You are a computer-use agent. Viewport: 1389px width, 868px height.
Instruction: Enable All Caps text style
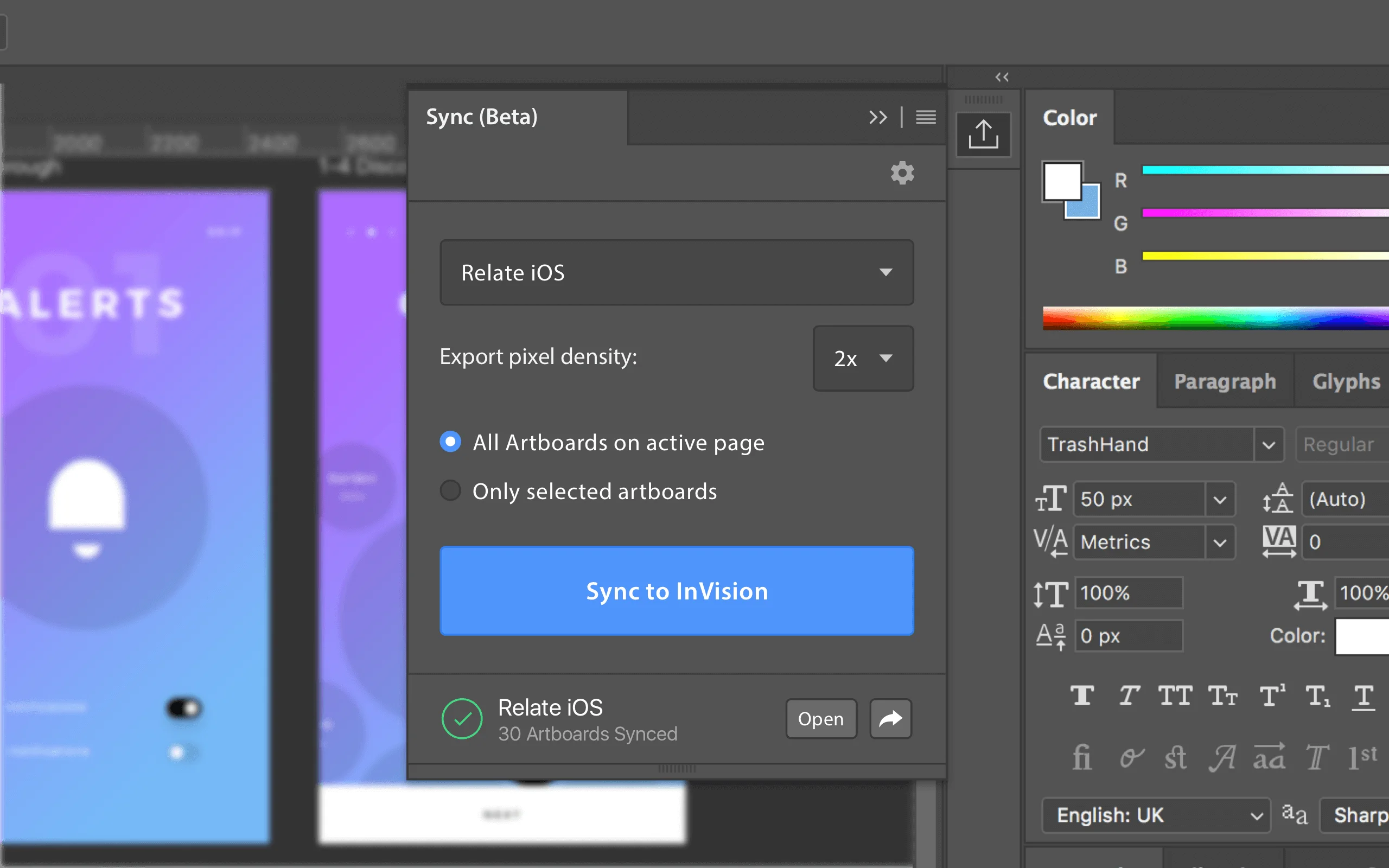1175,696
